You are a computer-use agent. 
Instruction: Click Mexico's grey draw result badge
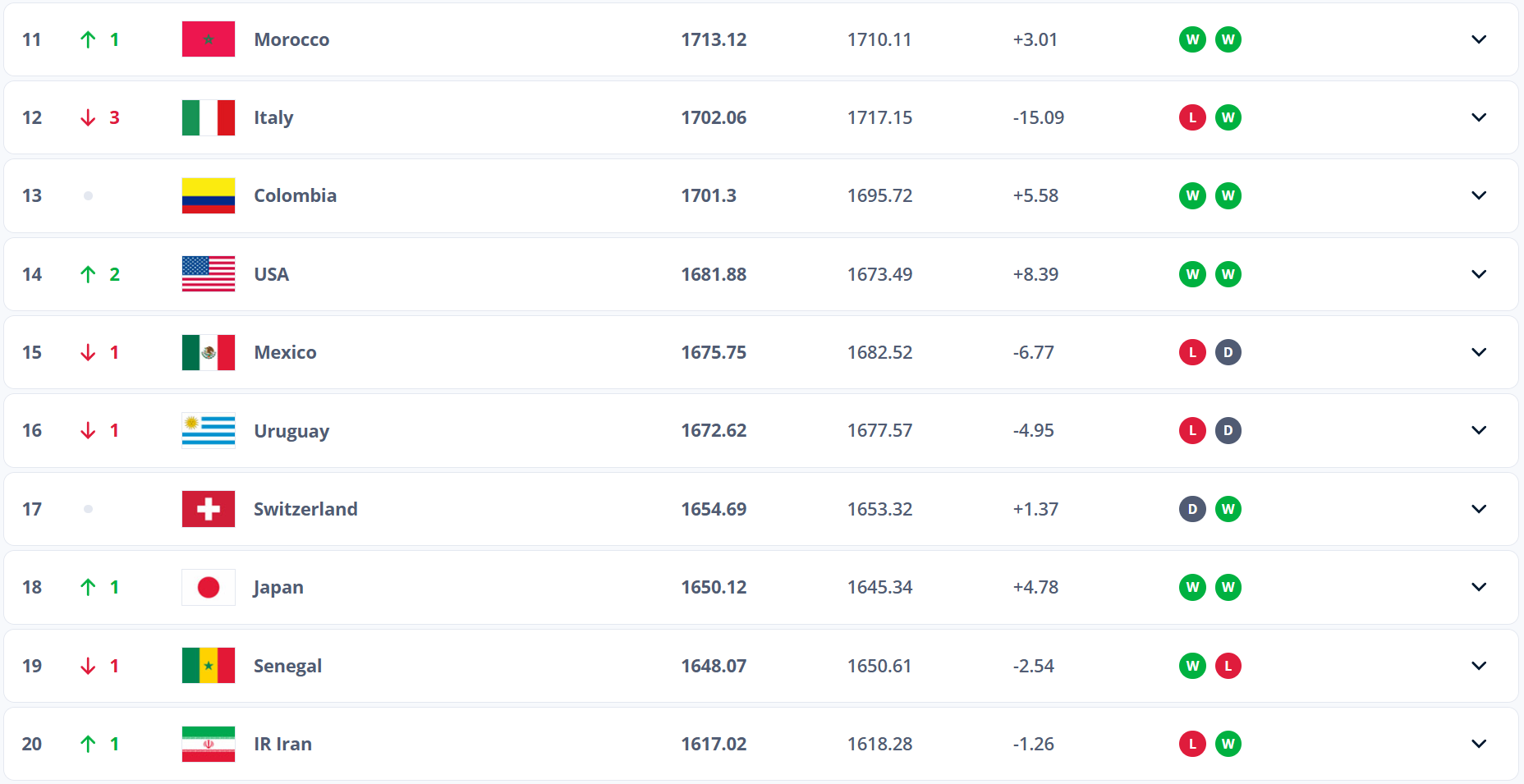pyautogui.click(x=1228, y=352)
